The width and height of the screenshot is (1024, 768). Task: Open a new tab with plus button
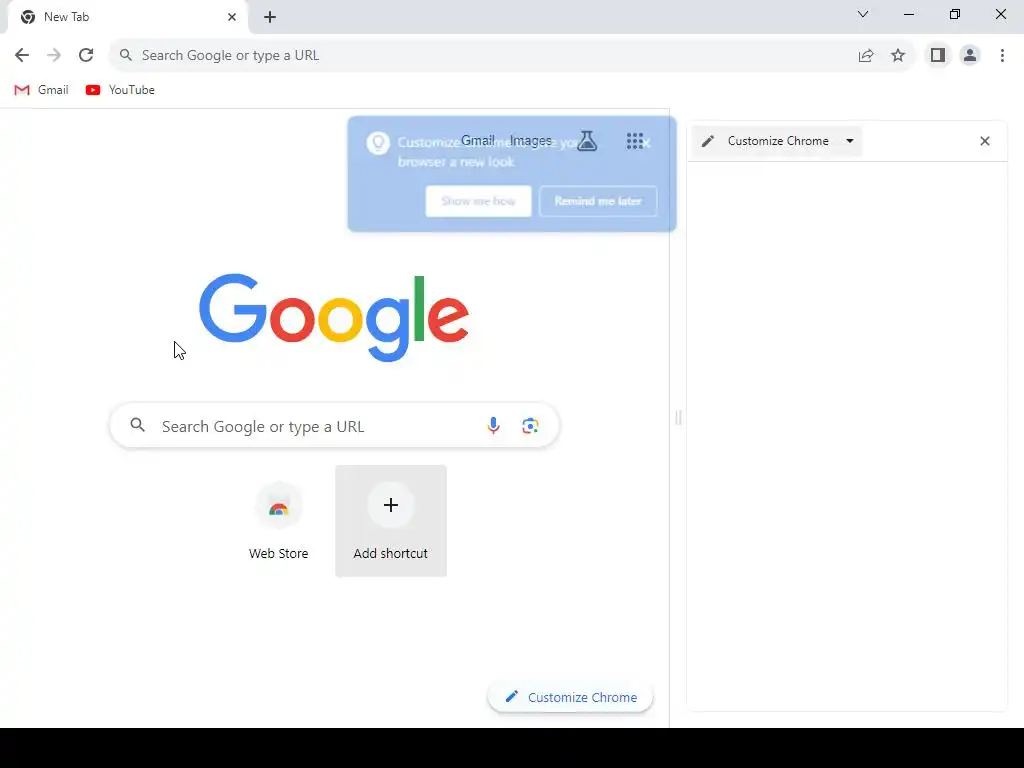(270, 18)
